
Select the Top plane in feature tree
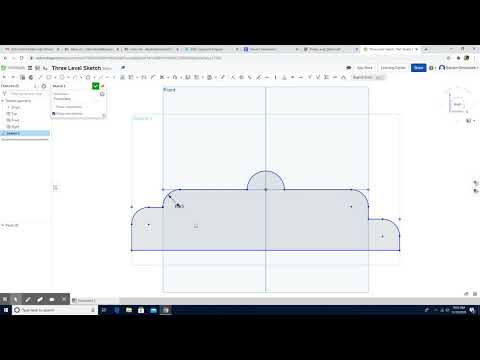point(14,114)
